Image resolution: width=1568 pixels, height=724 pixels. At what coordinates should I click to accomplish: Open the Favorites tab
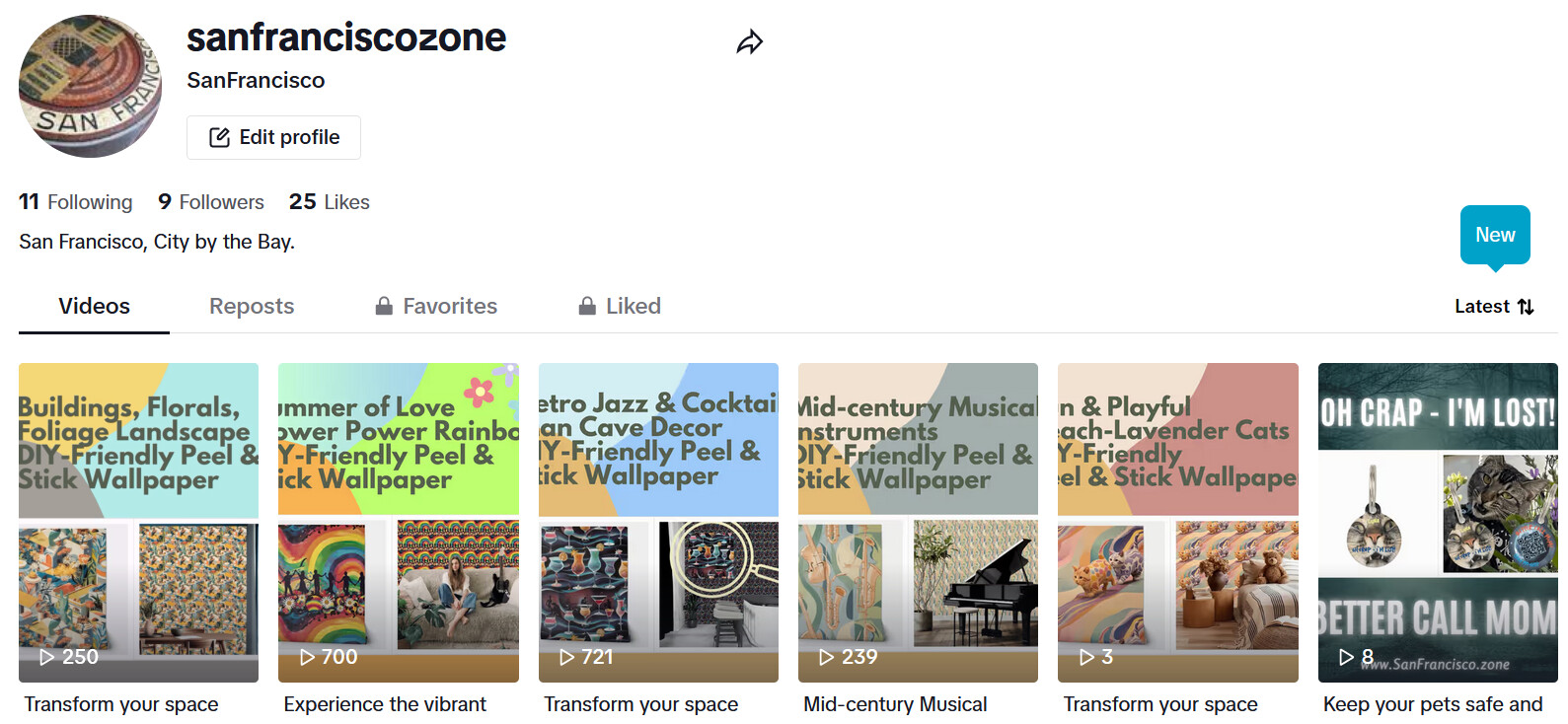[x=436, y=306]
